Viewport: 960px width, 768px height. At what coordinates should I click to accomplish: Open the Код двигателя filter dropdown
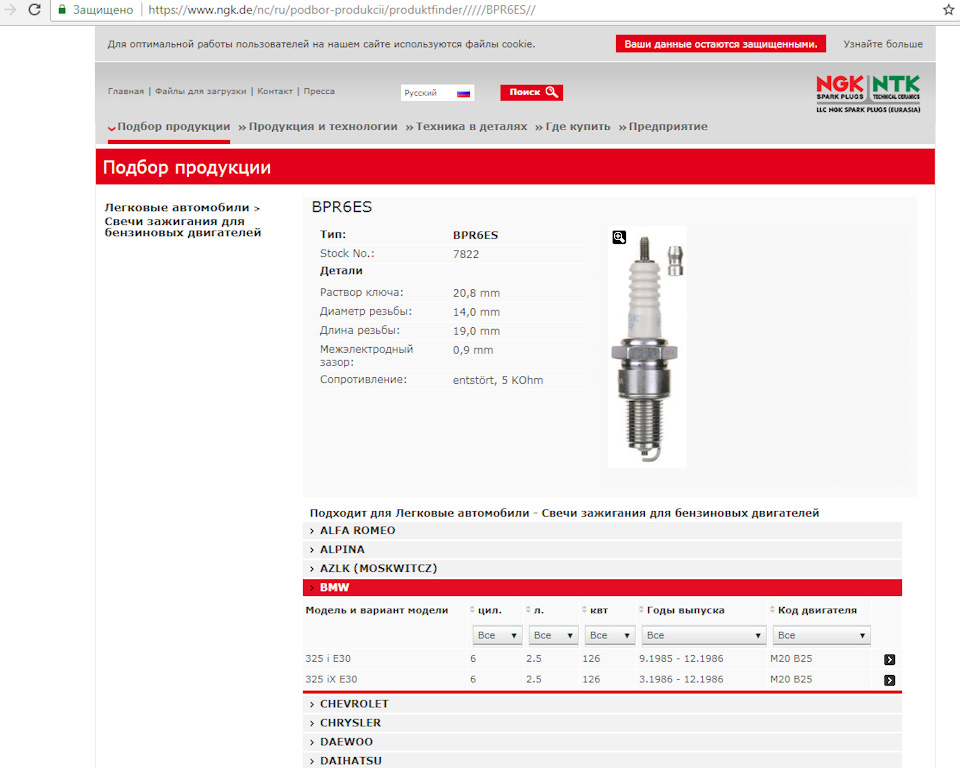822,636
